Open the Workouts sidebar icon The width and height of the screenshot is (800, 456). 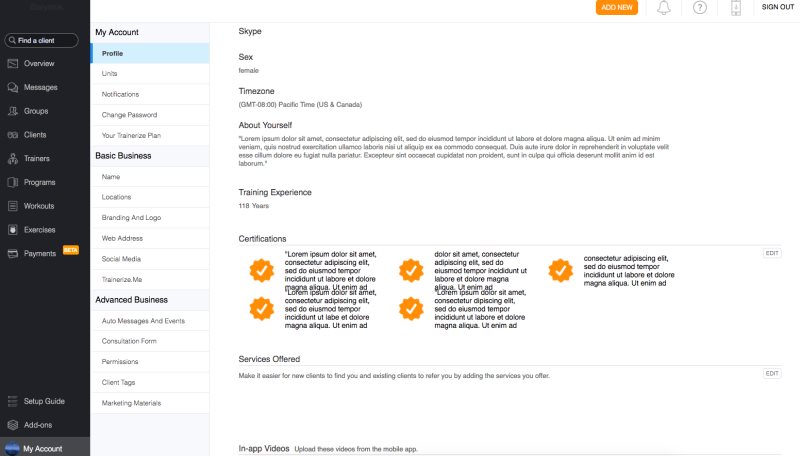point(13,206)
